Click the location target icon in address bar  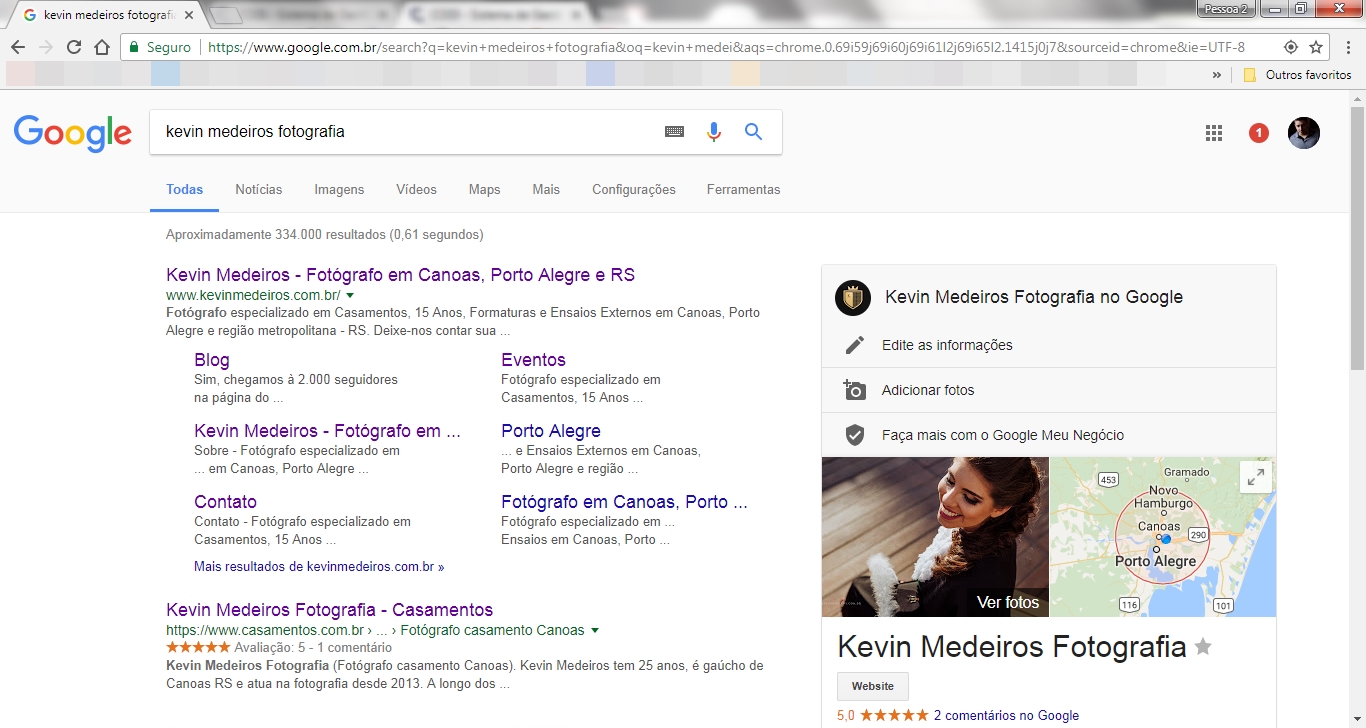coord(1291,47)
